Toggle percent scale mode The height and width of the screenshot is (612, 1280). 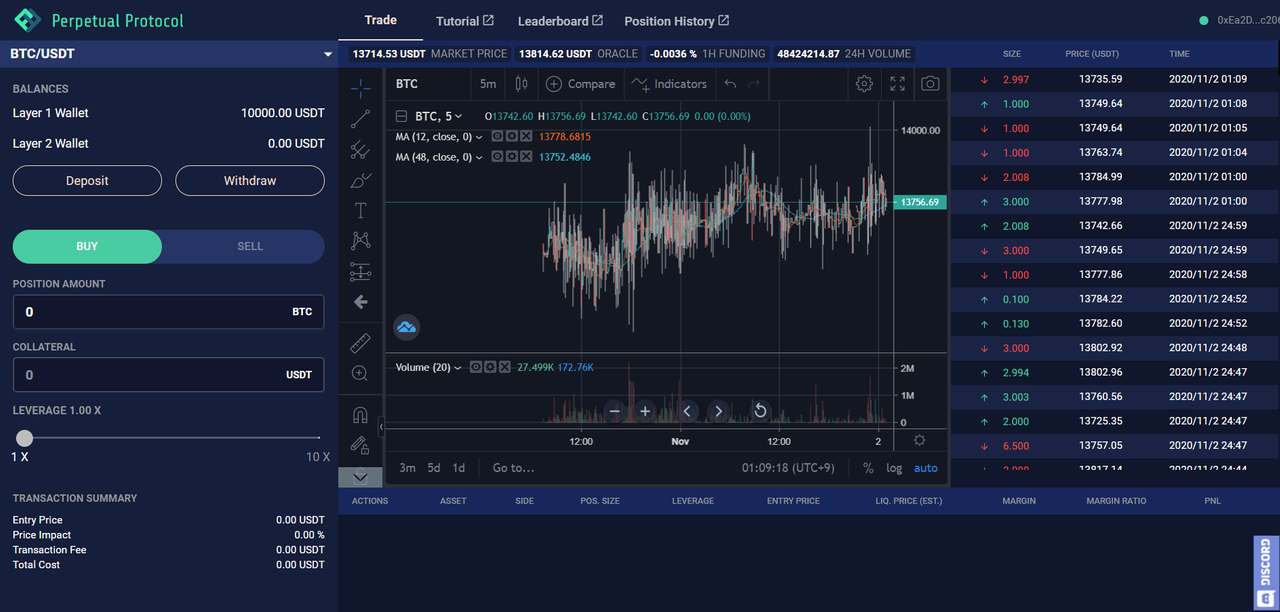pyautogui.click(x=868, y=468)
